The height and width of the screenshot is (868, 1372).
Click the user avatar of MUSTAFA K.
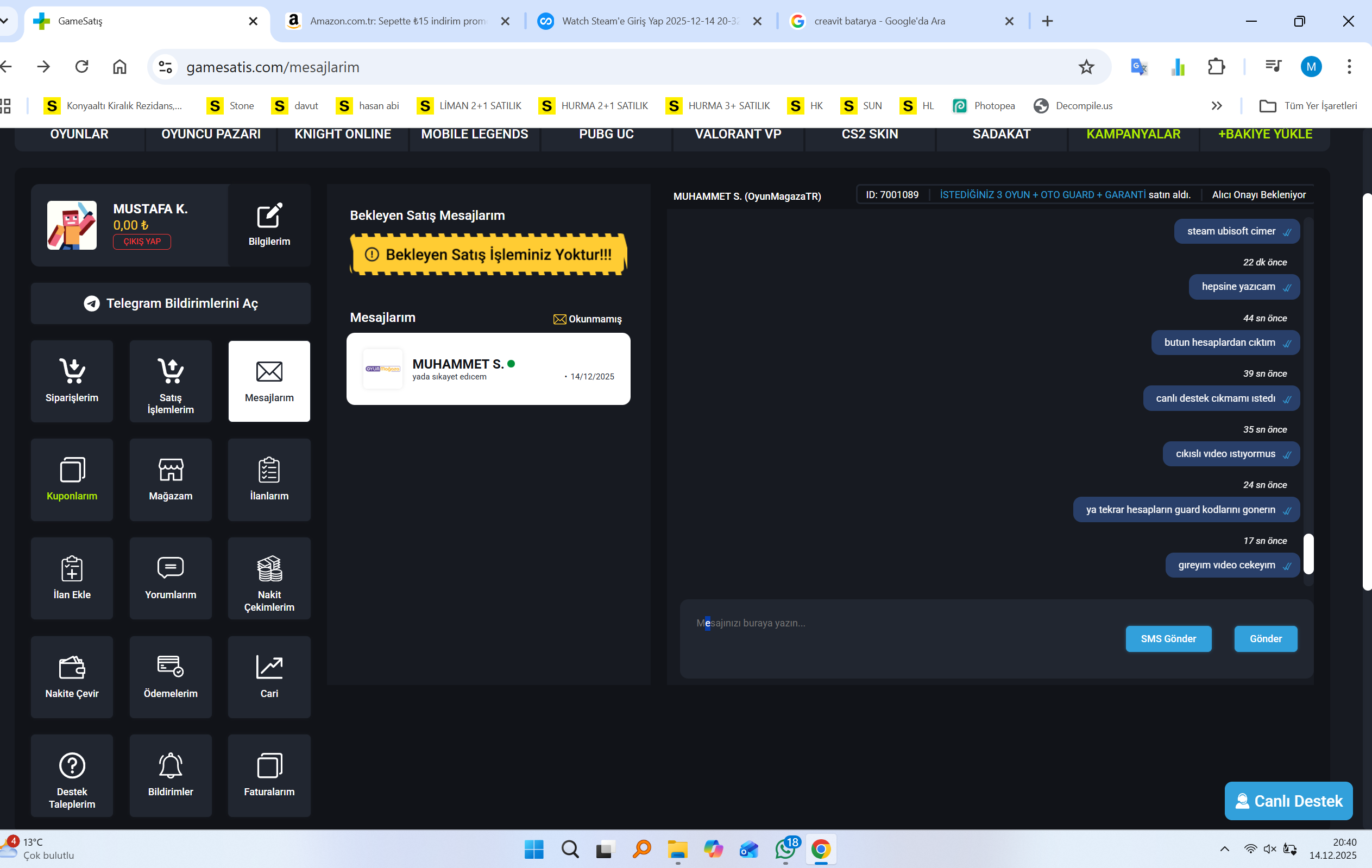coord(72,225)
